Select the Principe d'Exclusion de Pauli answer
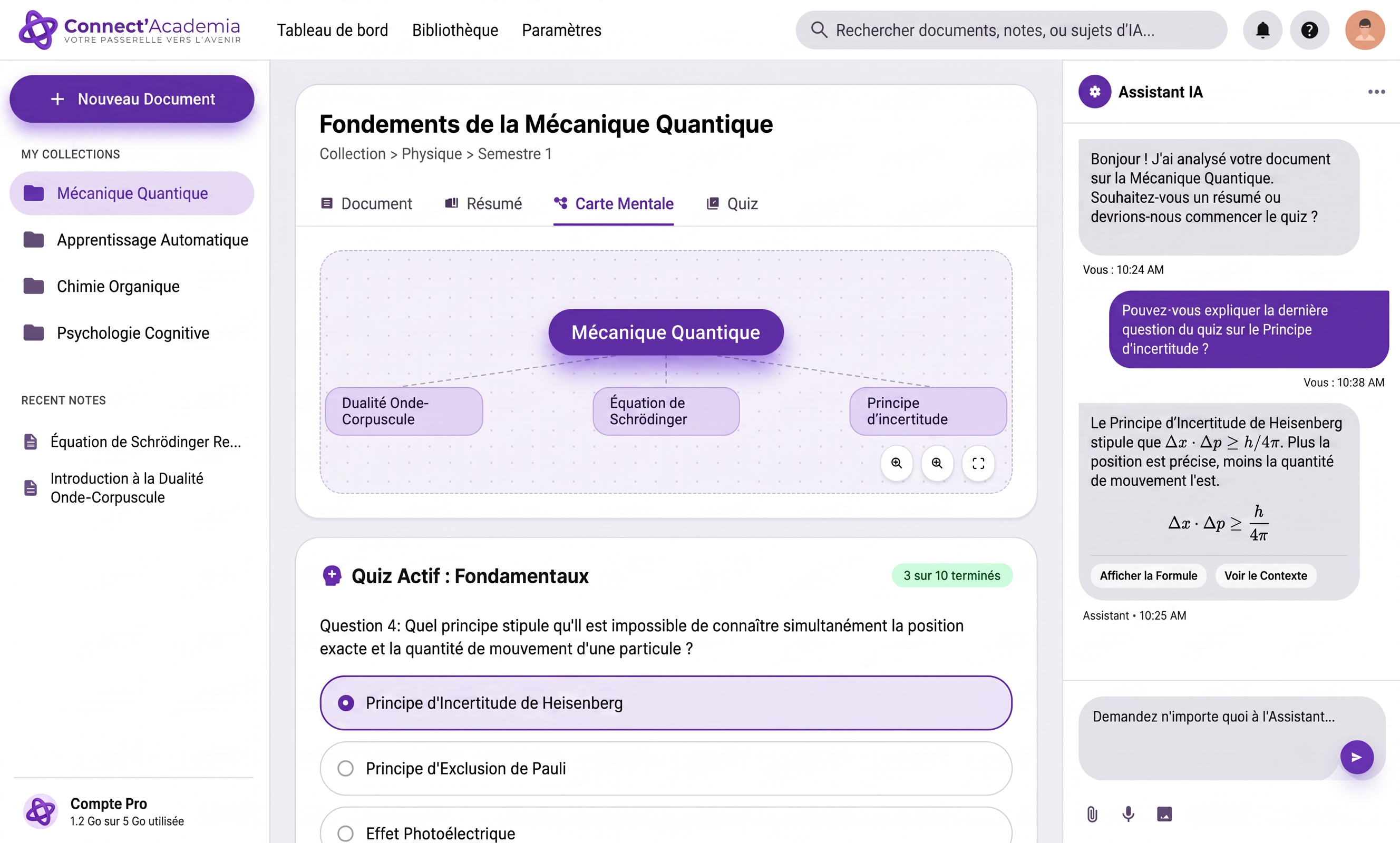Image resolution: width=1400 pixels, height=843 pixels. (x=666, y=769)
